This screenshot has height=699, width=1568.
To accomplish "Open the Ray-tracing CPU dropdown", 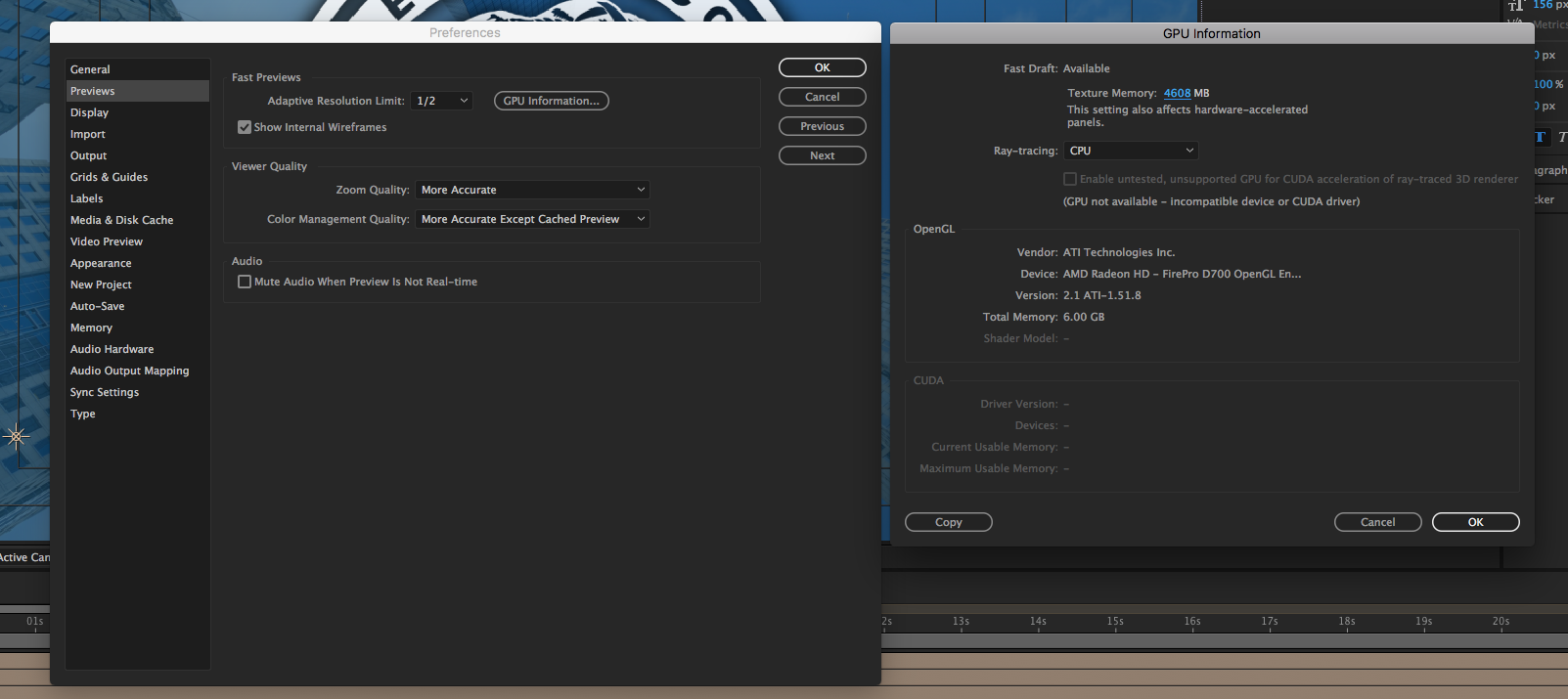I will [1131, 151].
